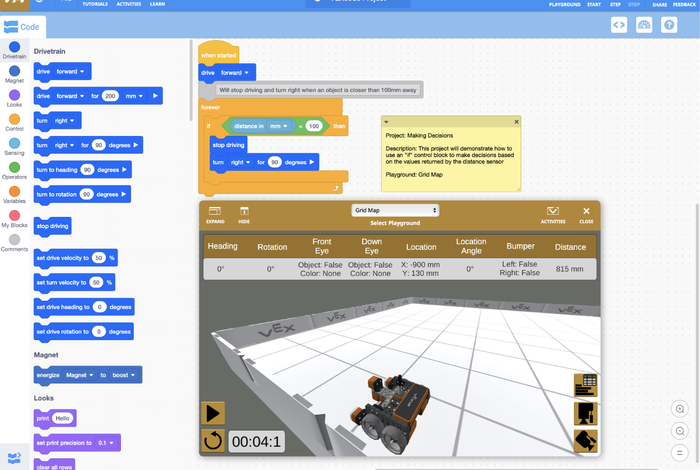Open mm units dropdown in distance block

(279, 126)
